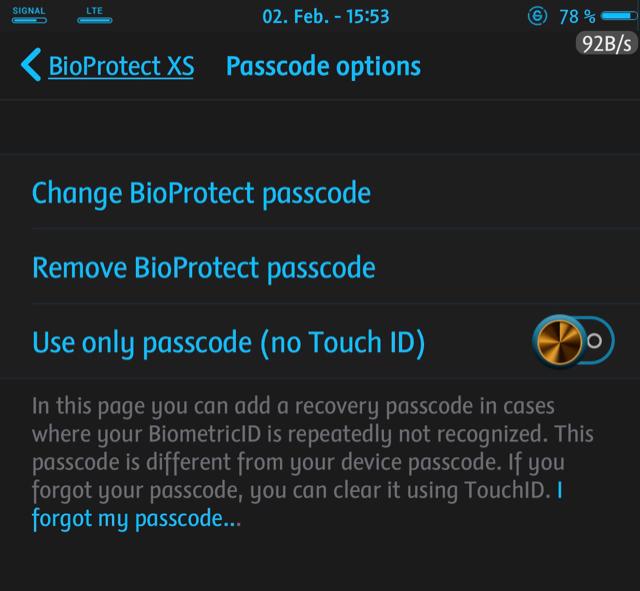Tap the Passcode options title
The width and height of the screenshot is (640, 591).
[323, 67]
